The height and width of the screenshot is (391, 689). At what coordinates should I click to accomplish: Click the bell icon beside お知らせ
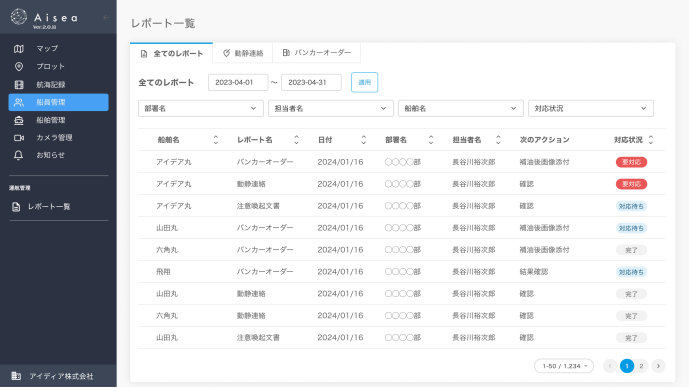pos(18,155)
